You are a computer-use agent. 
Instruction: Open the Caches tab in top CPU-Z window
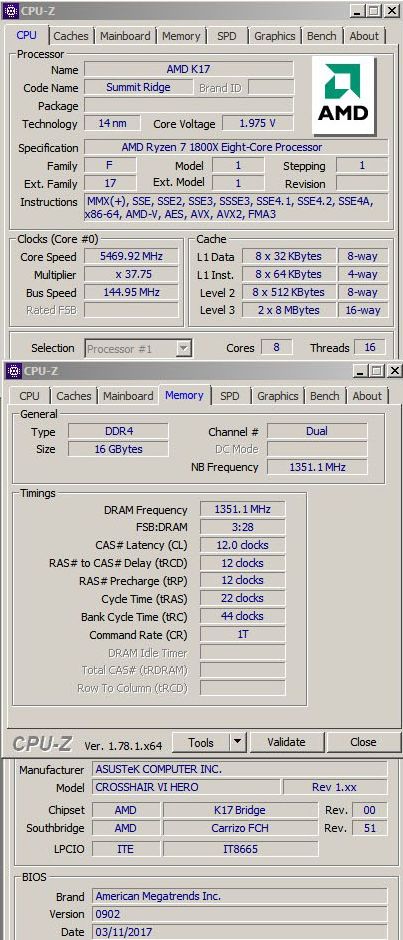click(x=71, y=36)
